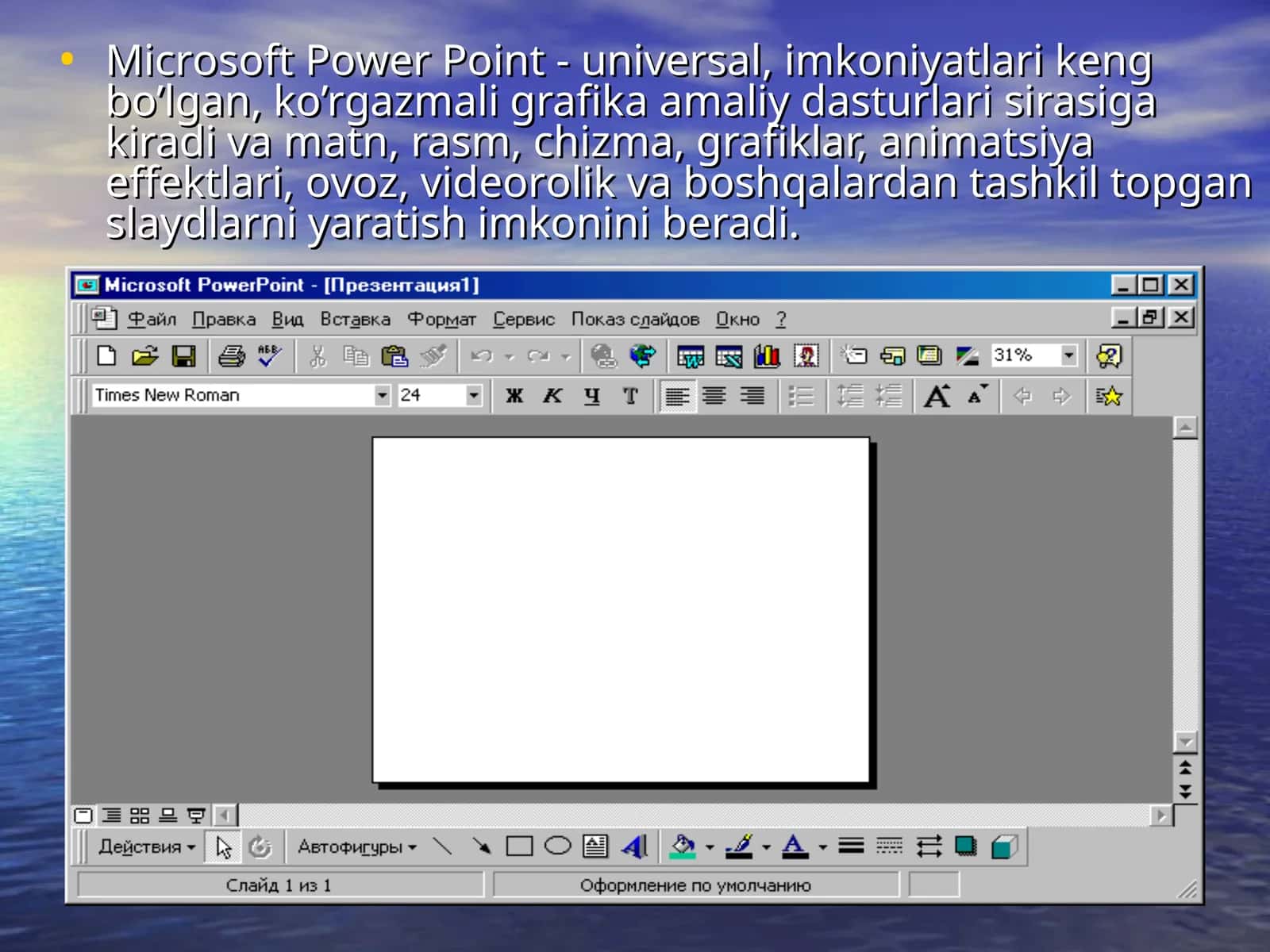Select the Arrow drawing tool

(x=481, y=846)
